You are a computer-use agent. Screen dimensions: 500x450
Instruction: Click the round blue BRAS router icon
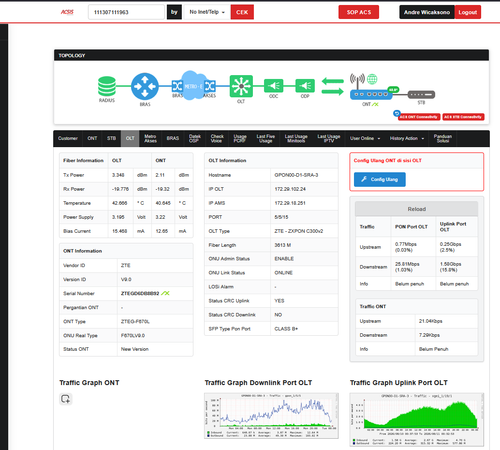tap(145, 86)
